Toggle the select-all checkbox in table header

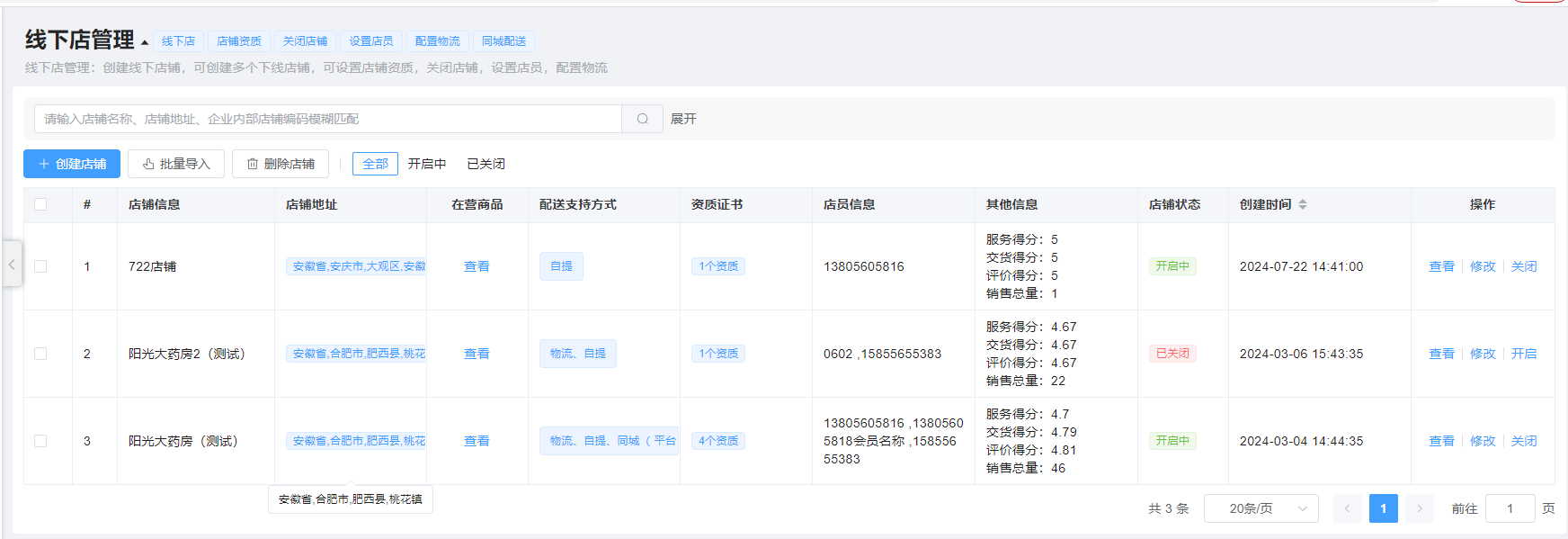40,204
